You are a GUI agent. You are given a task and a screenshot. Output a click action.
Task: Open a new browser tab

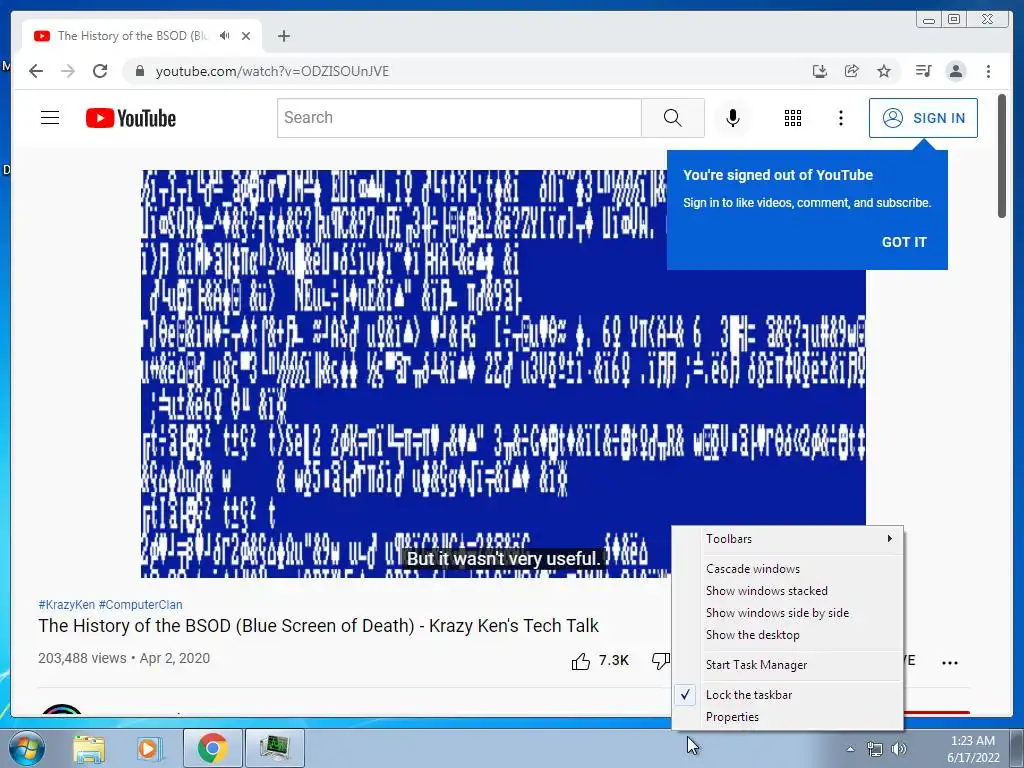pos(283,36)
